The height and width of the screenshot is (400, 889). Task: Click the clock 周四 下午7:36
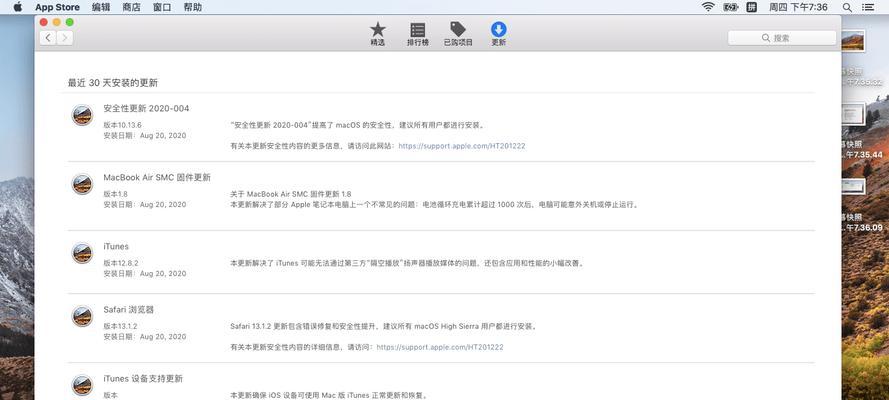(798, 7)
